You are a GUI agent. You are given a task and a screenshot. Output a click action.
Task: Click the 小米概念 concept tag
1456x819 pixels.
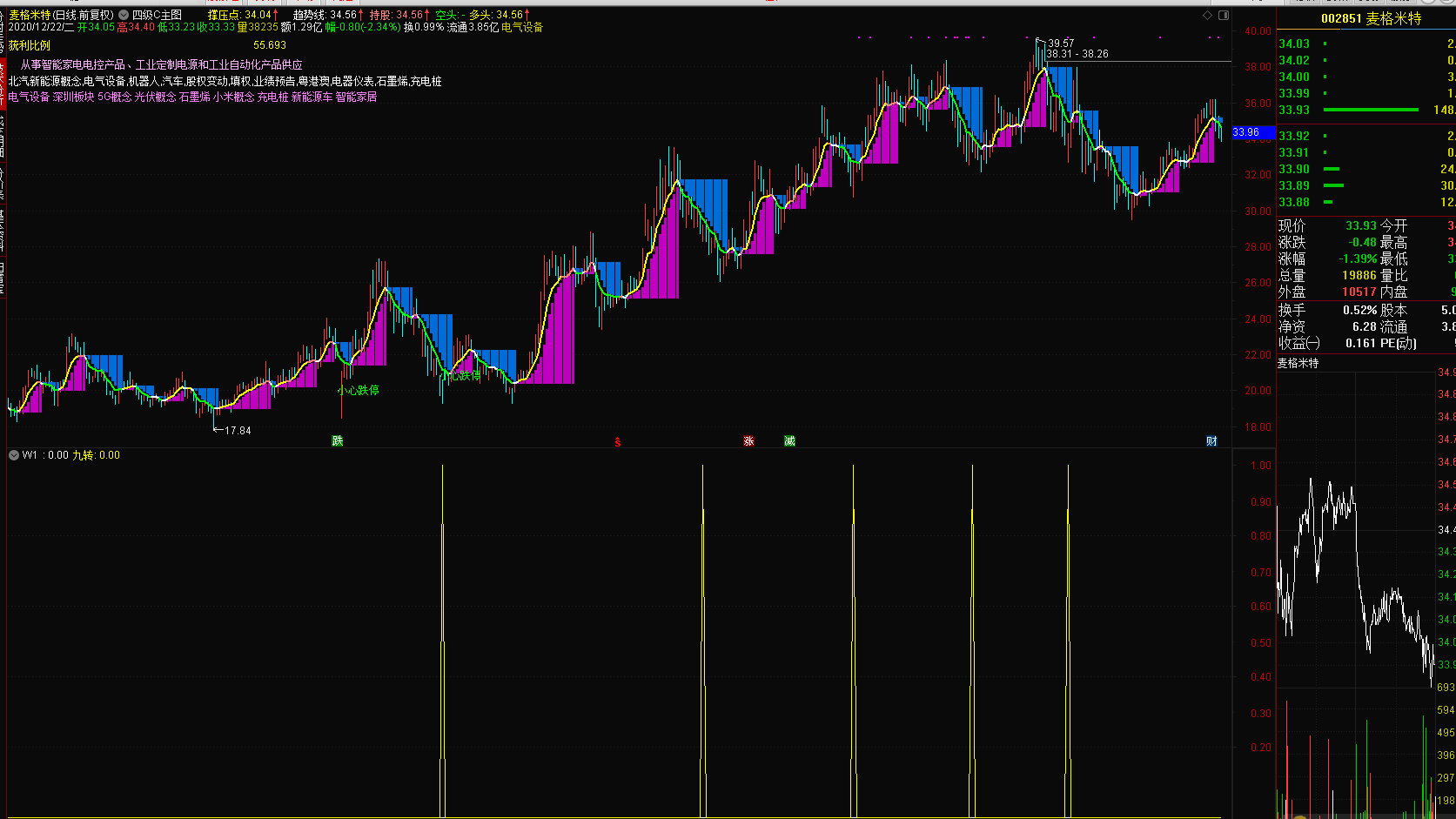(x=233, y=97)
